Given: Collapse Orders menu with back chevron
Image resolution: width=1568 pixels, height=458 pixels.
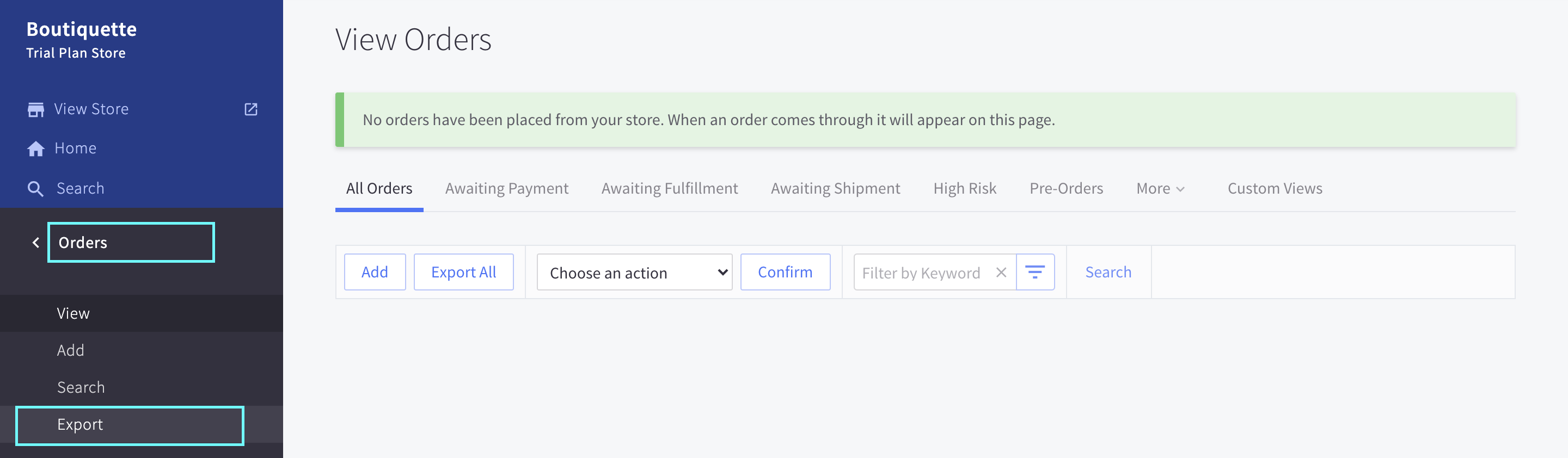Looking at the screenshot, I should [x=36, y=243].
